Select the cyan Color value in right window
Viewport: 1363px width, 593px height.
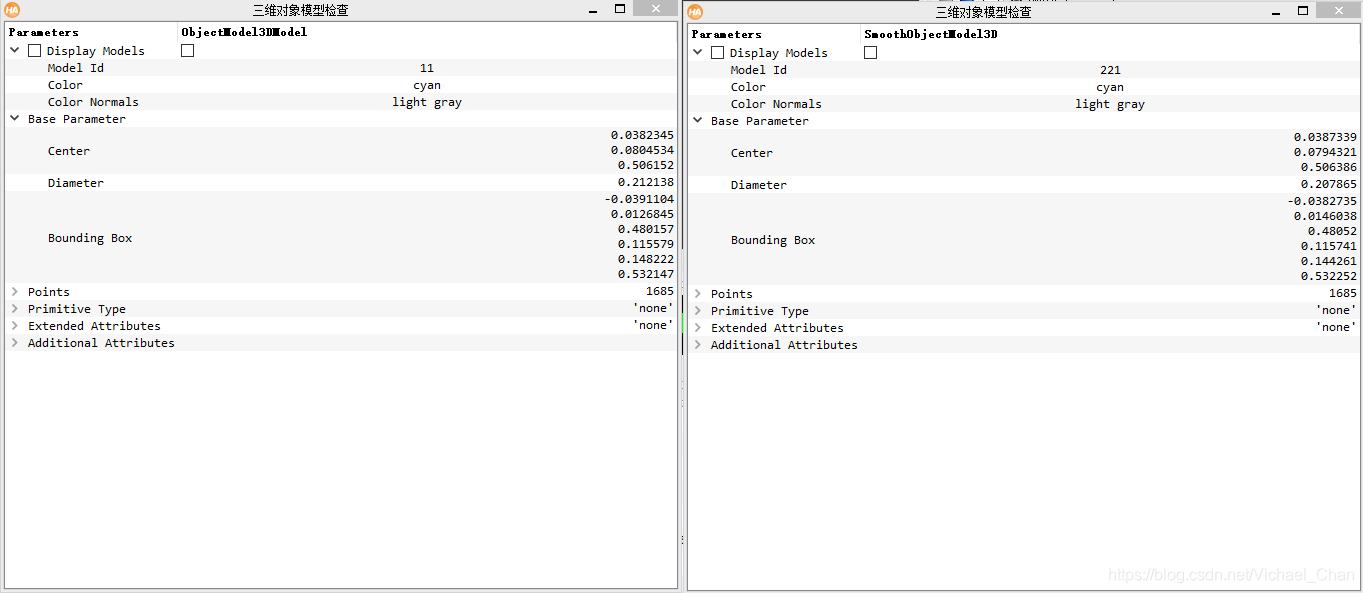[1110, 87]
